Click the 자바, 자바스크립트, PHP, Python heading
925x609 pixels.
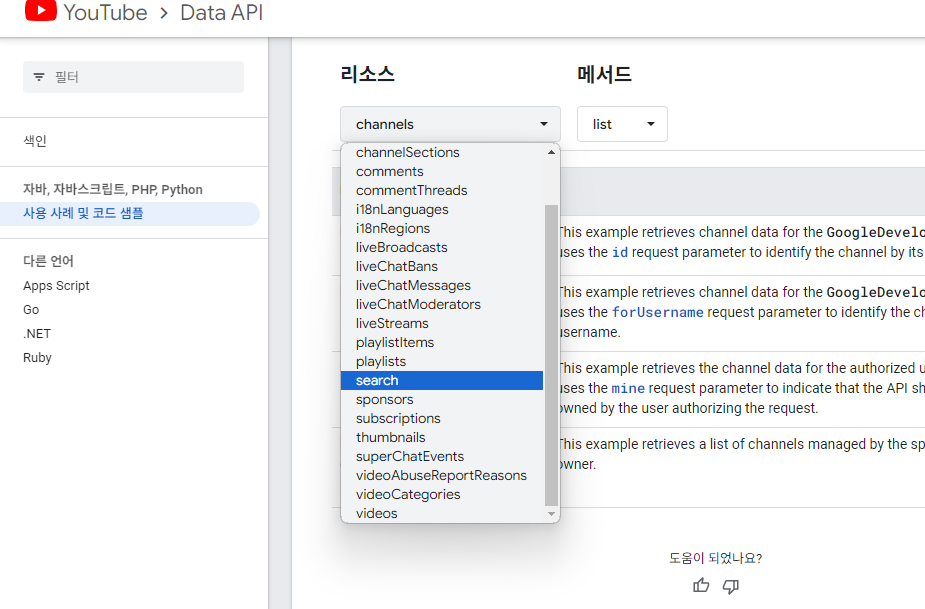pyautogui.click(x=113, y=189)
